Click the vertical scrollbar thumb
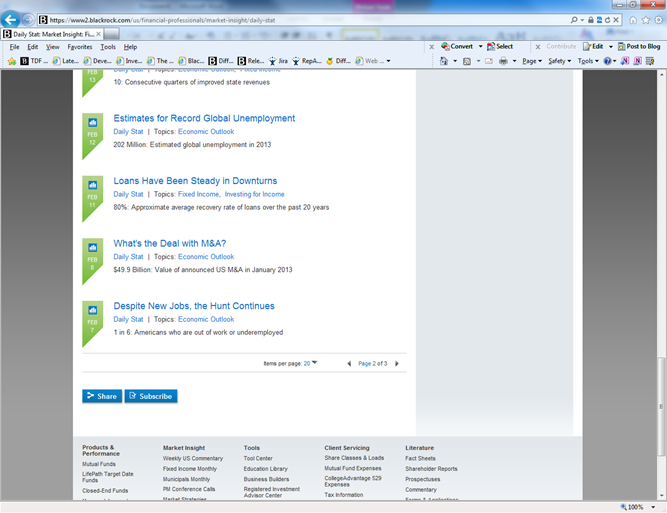667x513 pixels. tap(662, 406)
